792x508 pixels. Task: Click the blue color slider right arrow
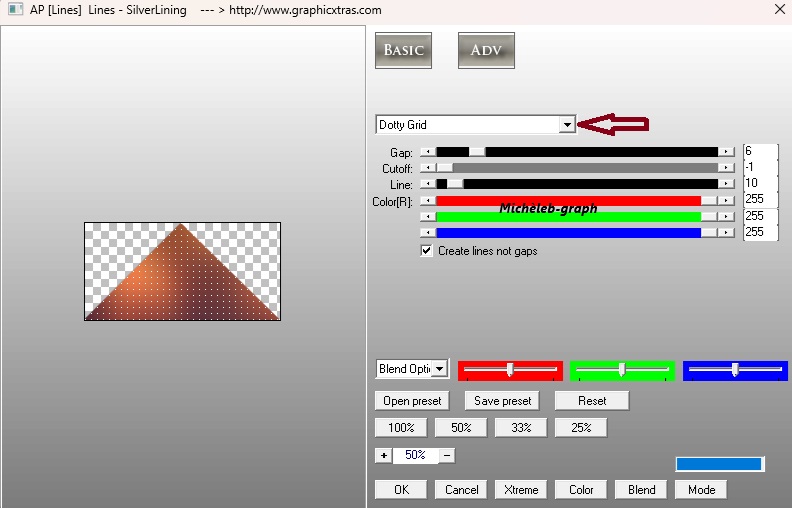726,233
